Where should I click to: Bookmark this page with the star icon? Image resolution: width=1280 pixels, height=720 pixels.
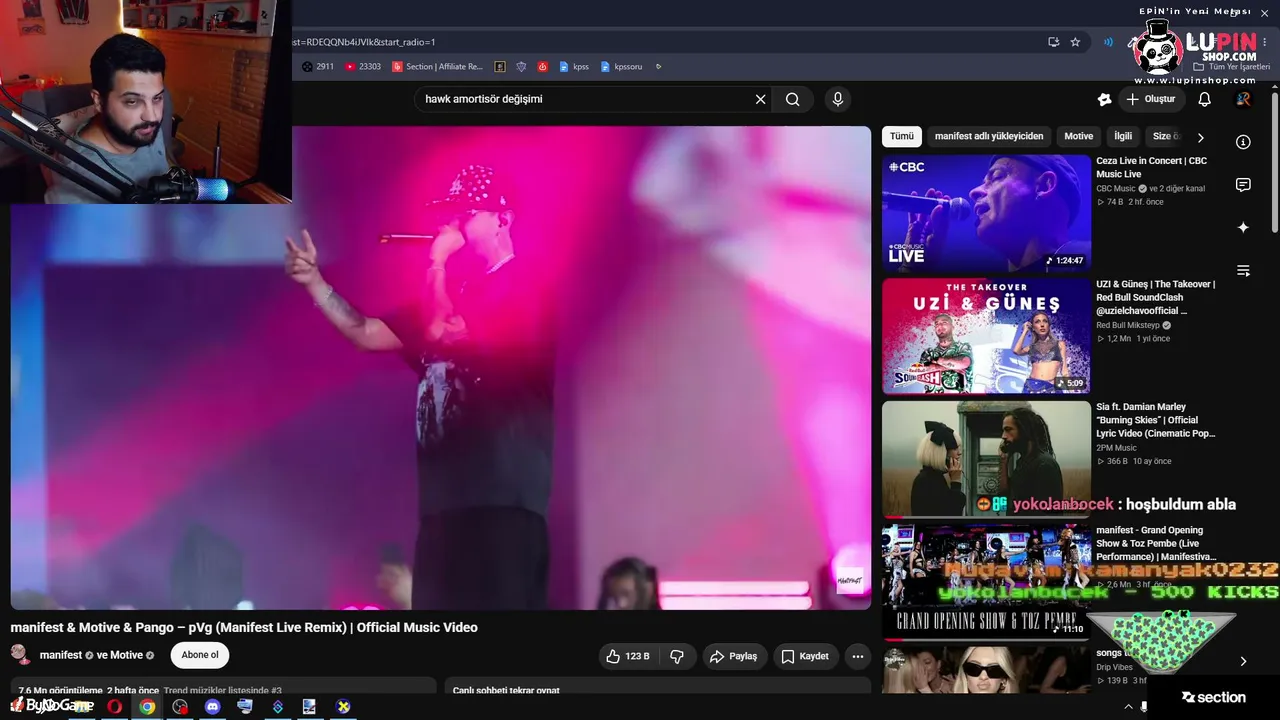coord(1075,42)
